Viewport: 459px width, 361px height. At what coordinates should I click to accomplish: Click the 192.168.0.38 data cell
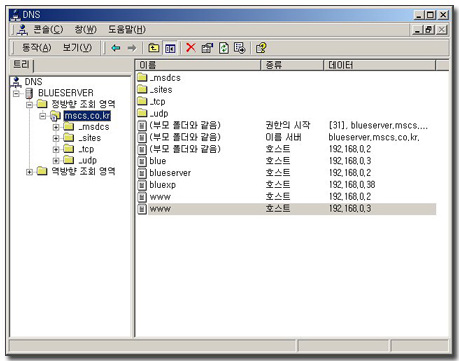352,185
